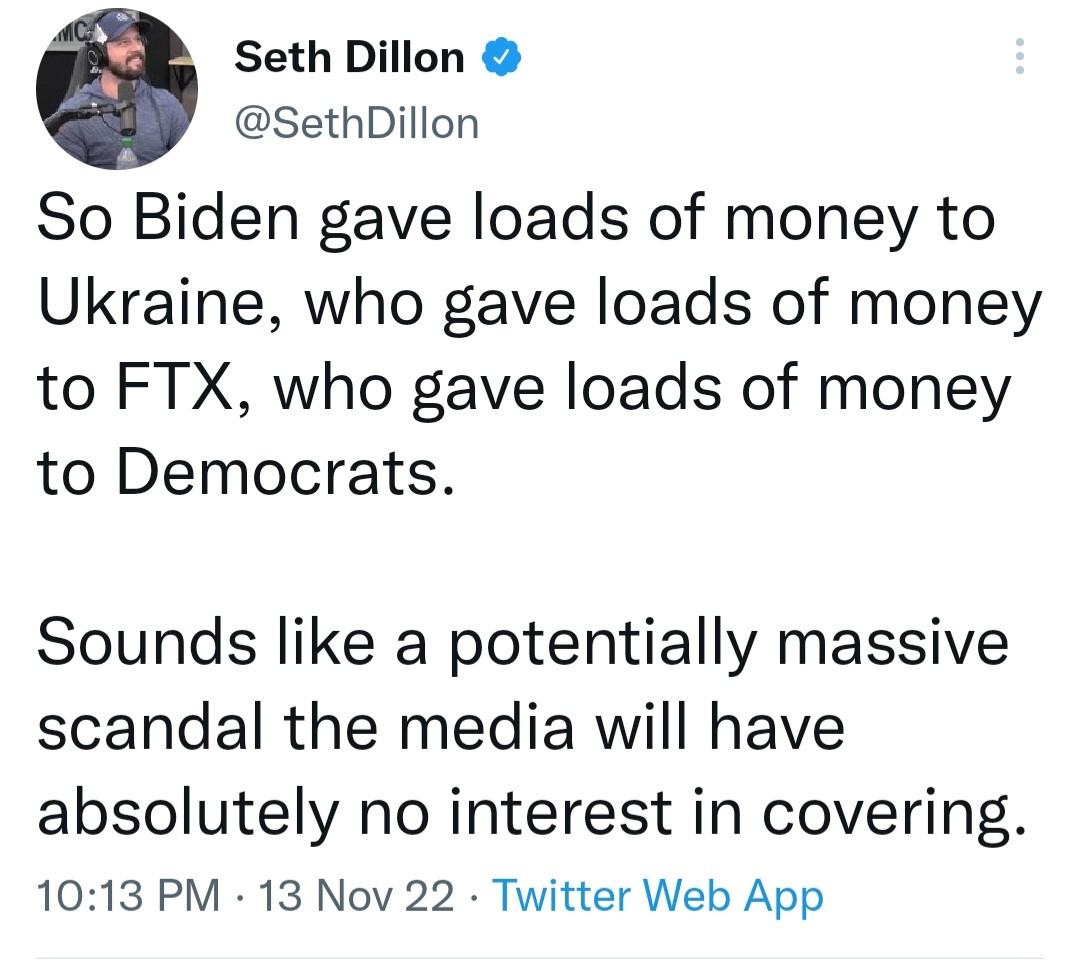Click the 10:13 PM timestamp
Image resolution: width=1080 pixels, height=980 pixels.
(x=129, y=895)
